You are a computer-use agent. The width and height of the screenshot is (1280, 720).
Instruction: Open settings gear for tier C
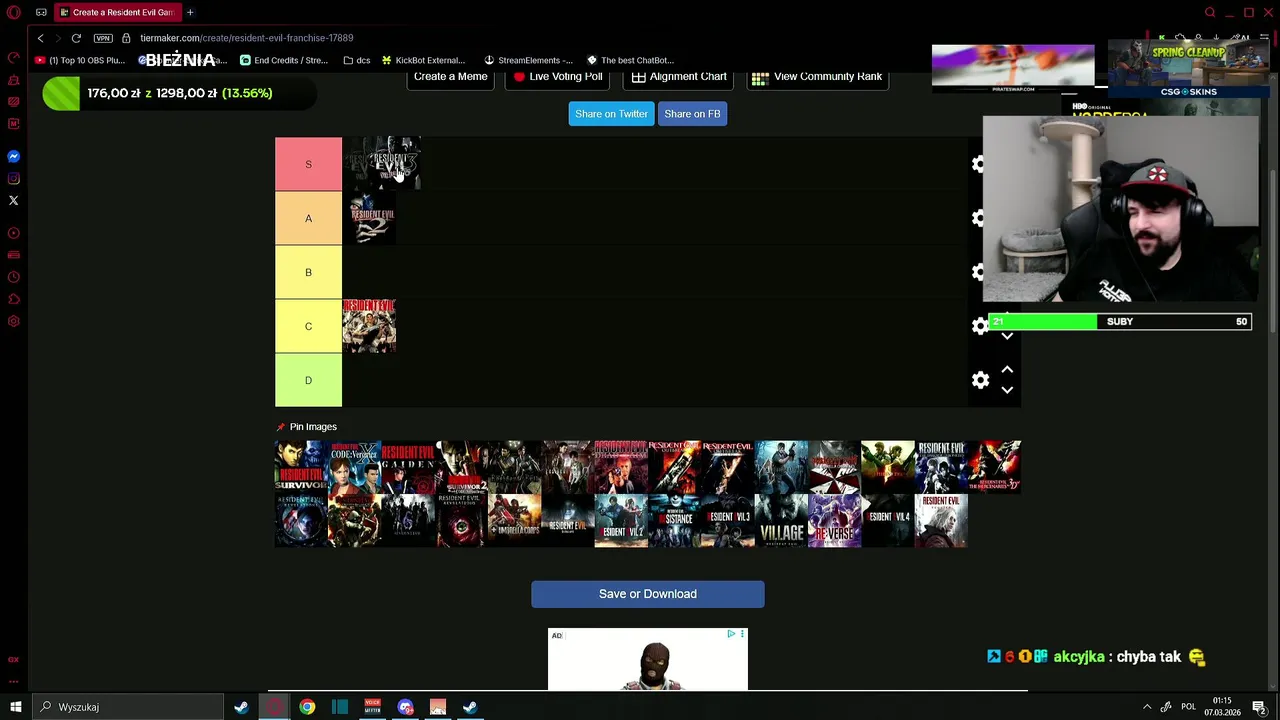980,326
